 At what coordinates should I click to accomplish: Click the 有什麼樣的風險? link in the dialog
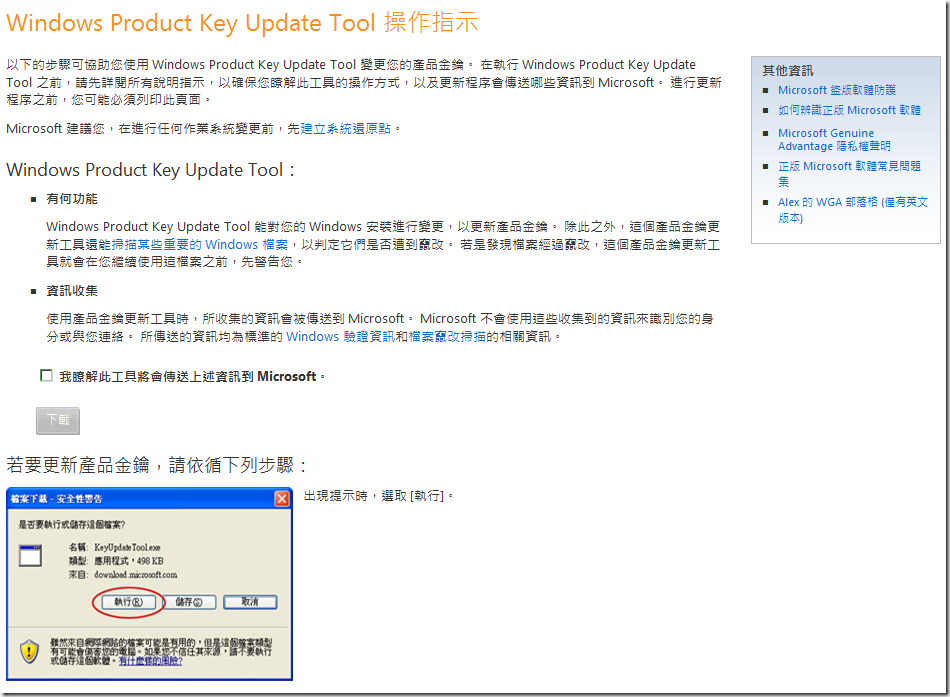pos(150,661)
